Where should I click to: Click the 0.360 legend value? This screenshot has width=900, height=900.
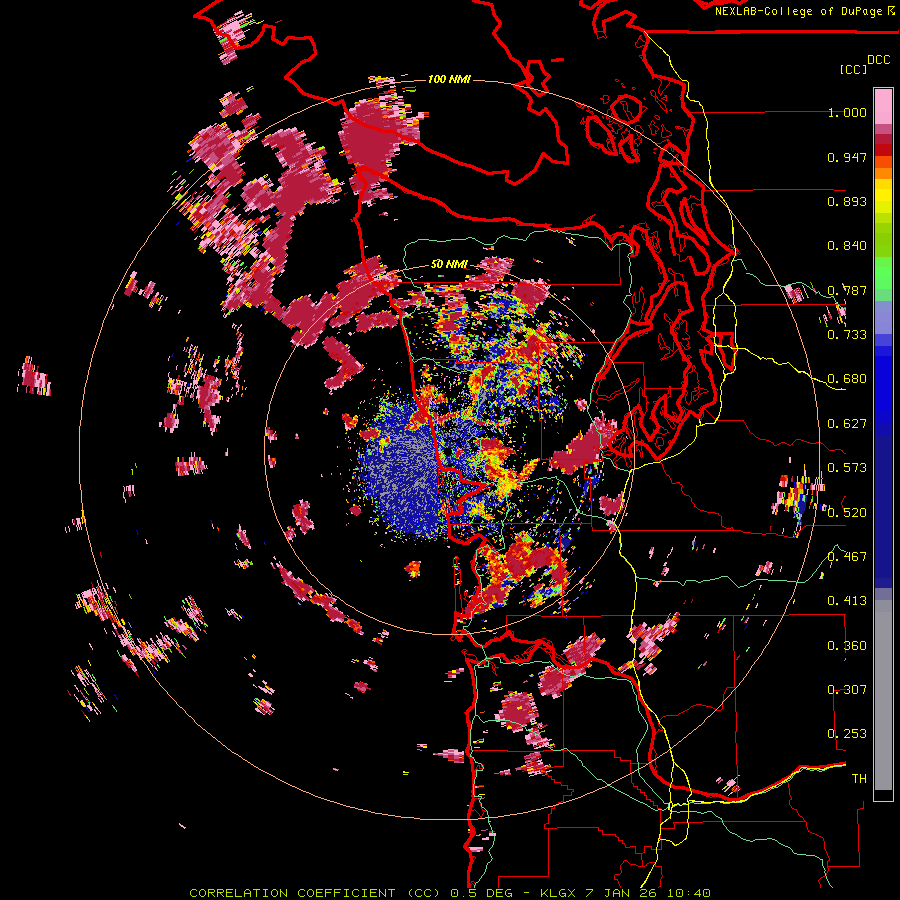pos(847,646)
